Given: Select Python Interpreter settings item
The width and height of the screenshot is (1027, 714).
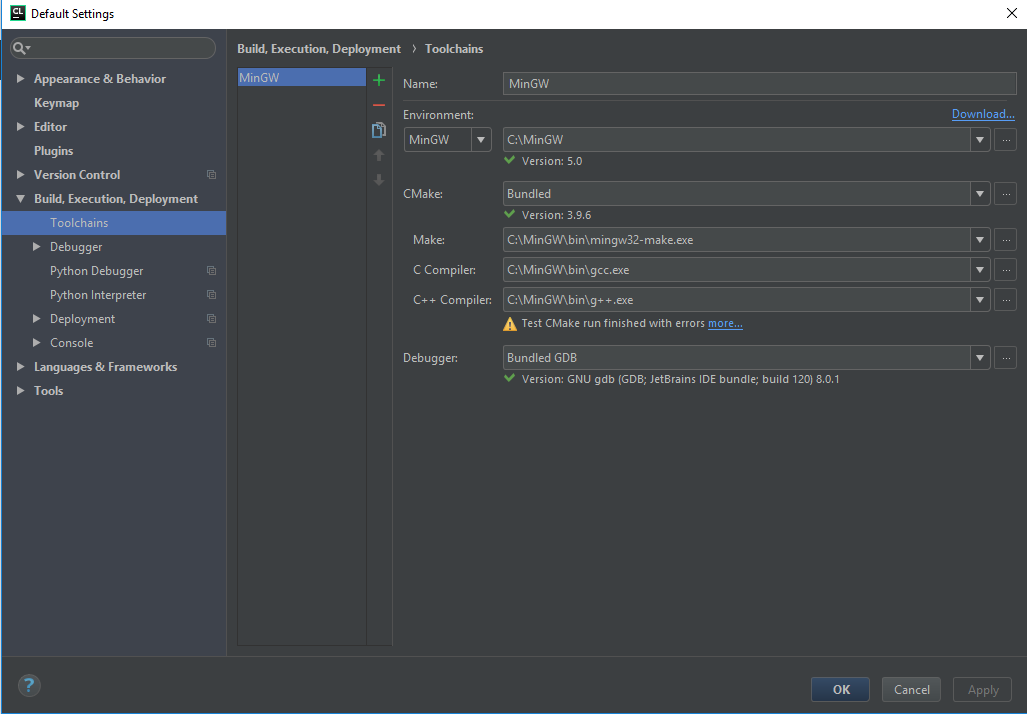Looking at the screenshot, I should point(98,295).
